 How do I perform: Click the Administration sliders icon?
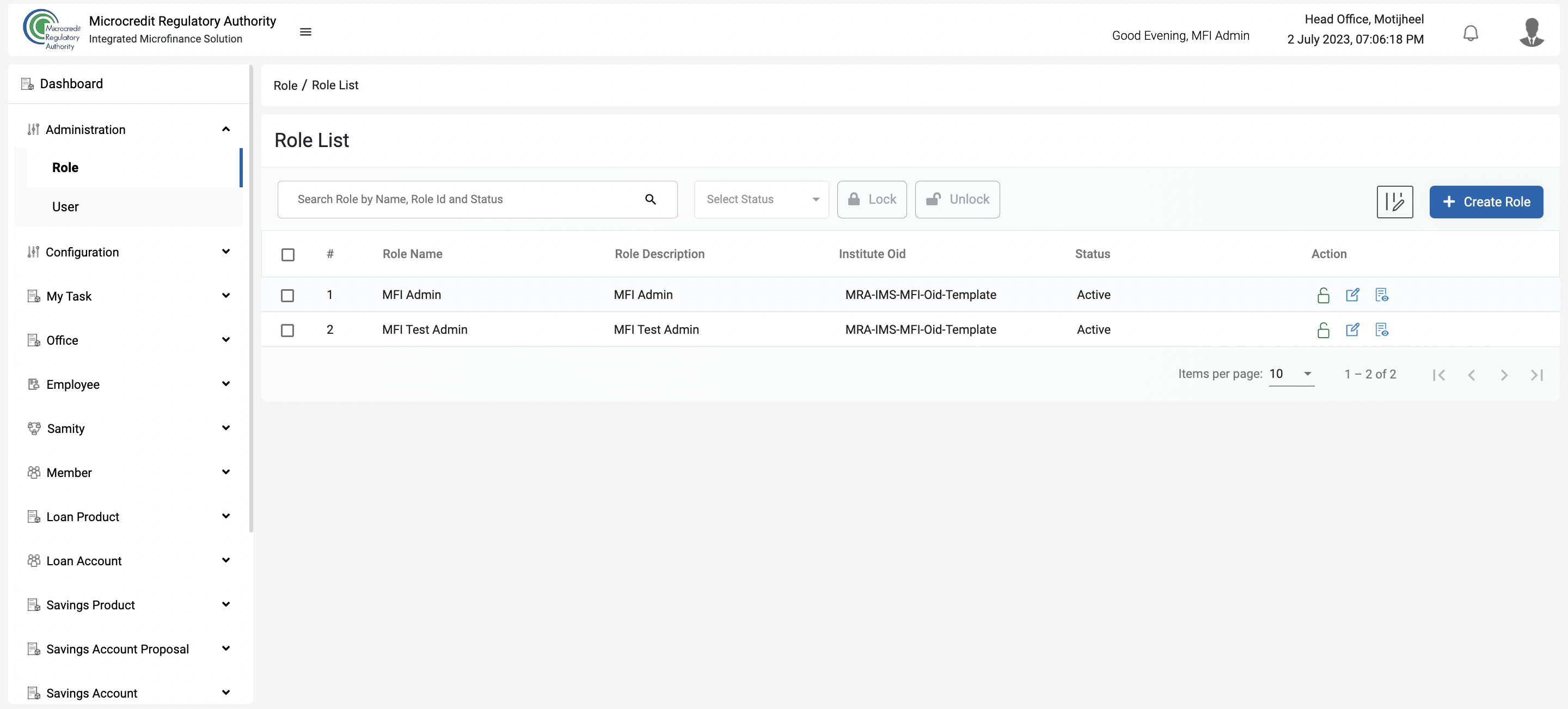click(33, 129)
